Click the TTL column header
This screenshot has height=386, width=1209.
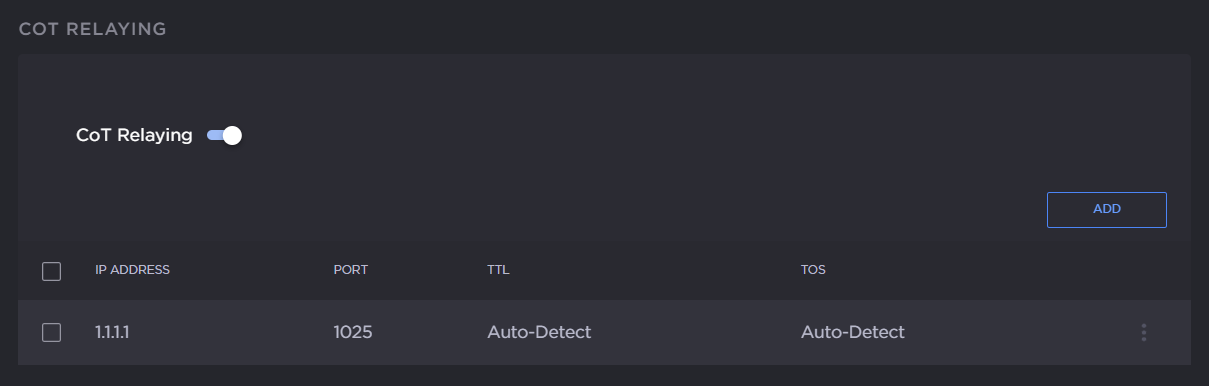tap(498, 270)
